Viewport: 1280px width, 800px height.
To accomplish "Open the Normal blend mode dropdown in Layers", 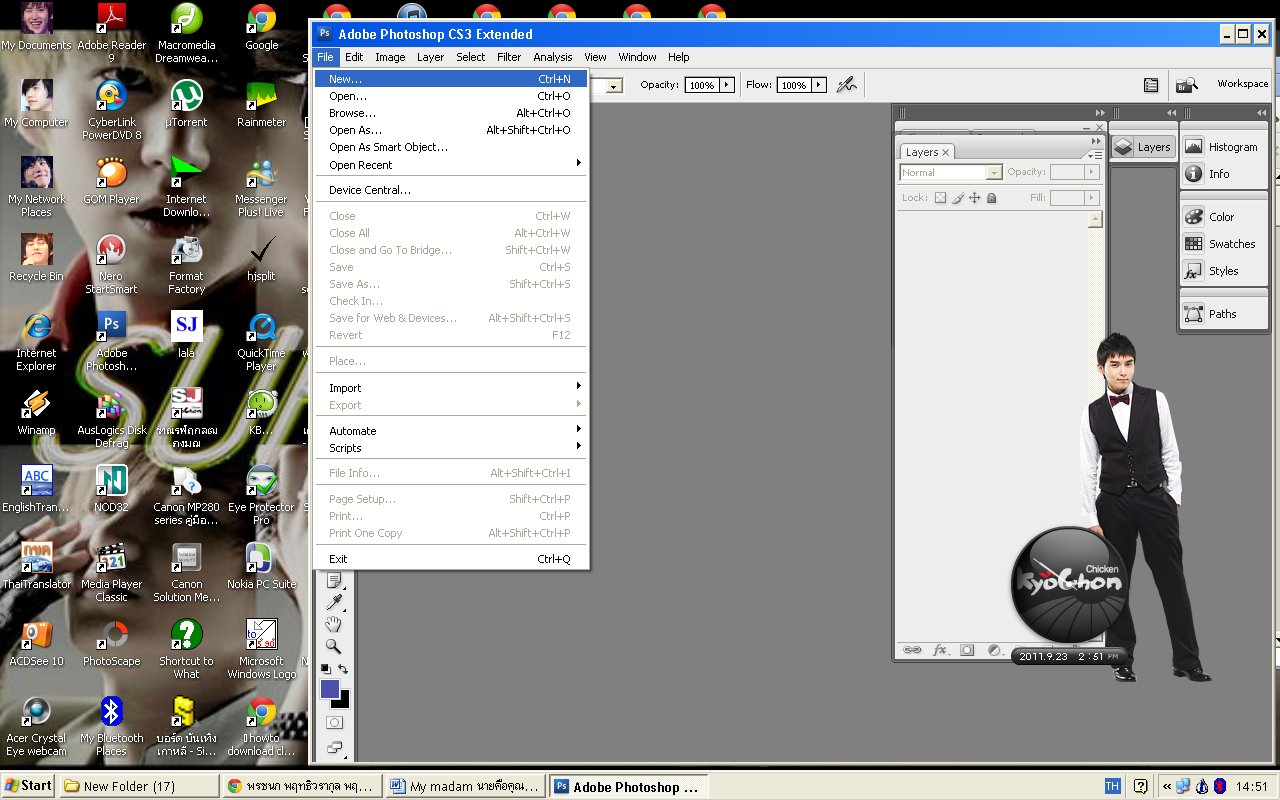I will [x=951, y=172].
